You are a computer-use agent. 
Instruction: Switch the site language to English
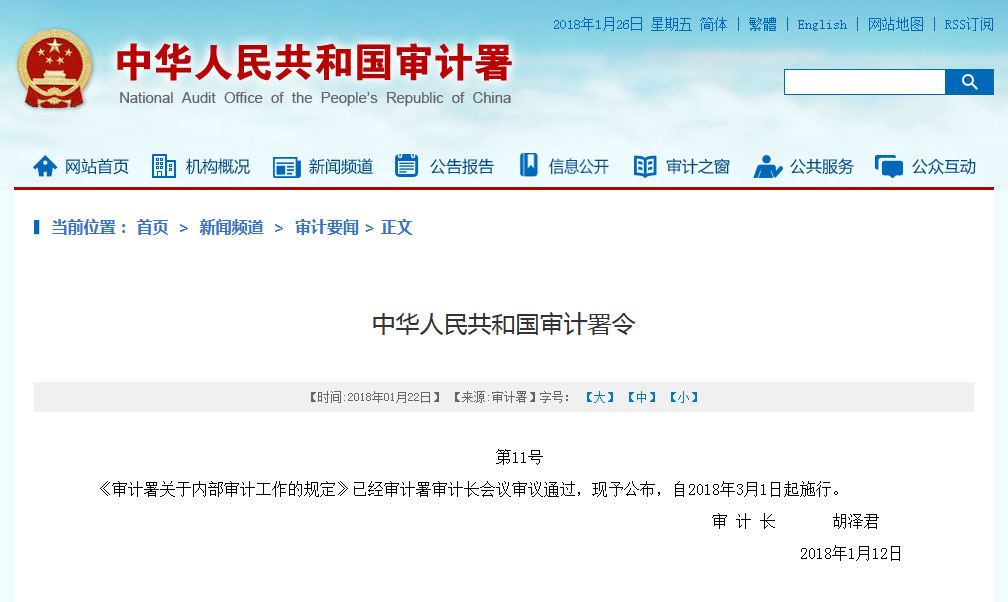pos(822,24)
